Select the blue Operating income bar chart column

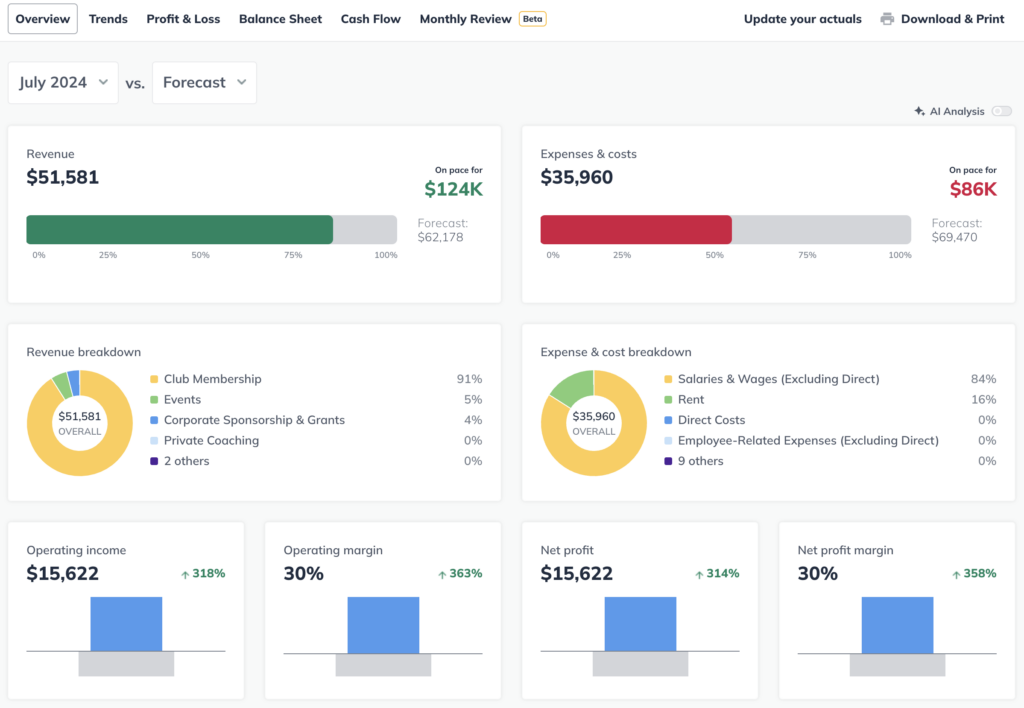pyautogui.click(x=127, y=620)
